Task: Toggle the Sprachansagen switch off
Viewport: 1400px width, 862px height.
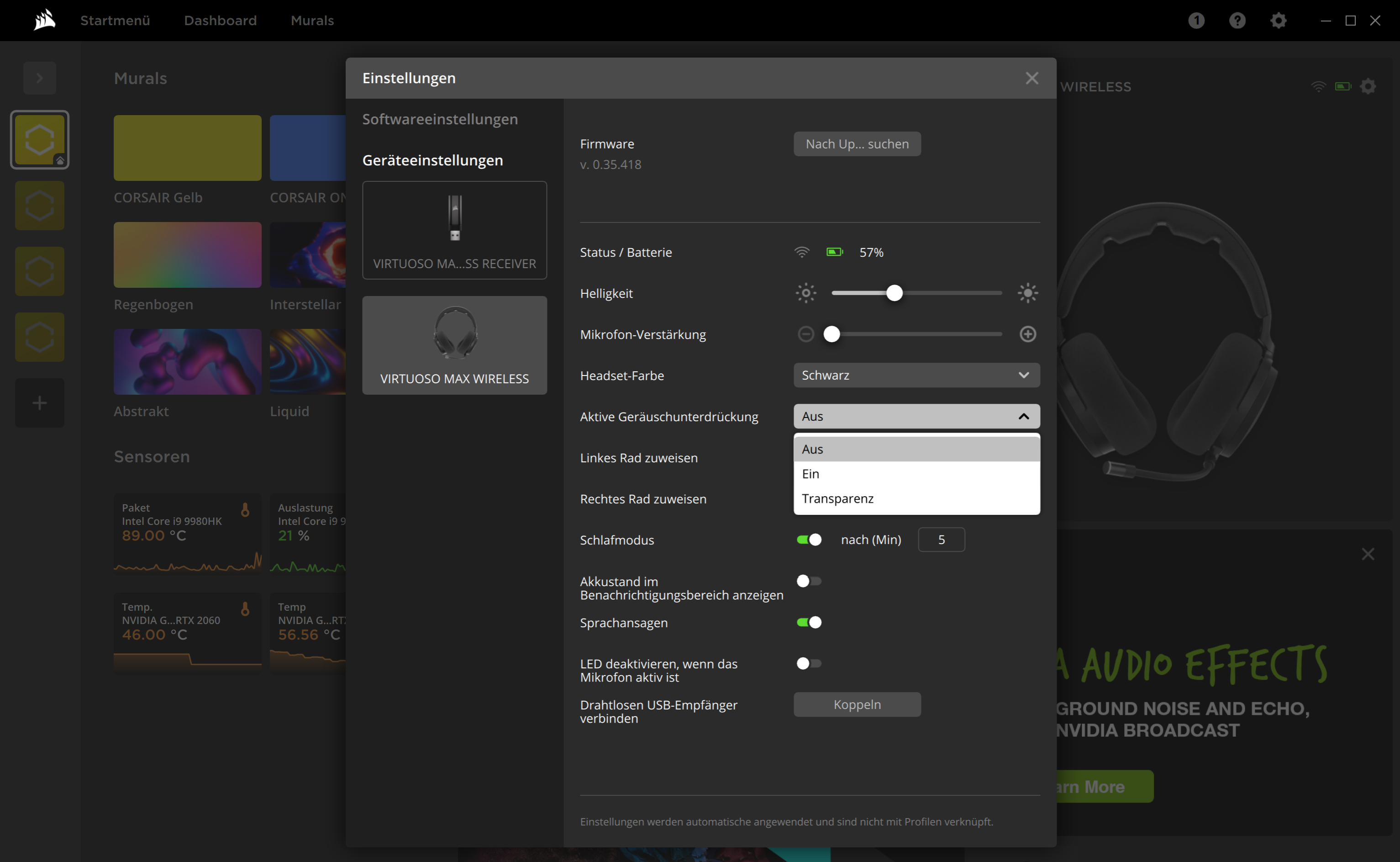Action: (x=809, y=622)
